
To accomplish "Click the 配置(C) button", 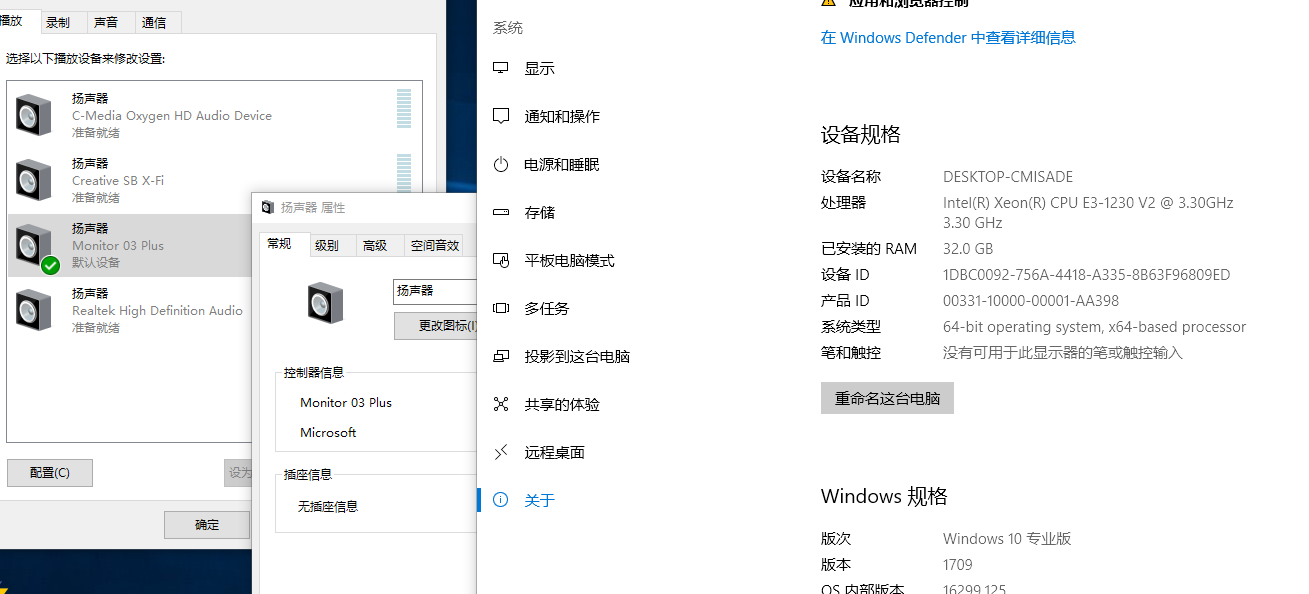I will pos(49,472).
